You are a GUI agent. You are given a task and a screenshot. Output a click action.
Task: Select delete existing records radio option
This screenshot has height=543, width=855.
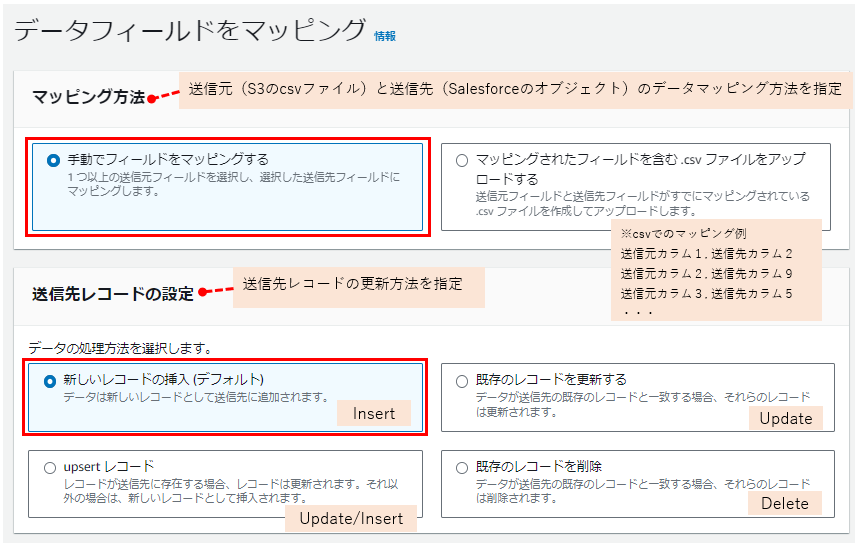pos(462,468)
